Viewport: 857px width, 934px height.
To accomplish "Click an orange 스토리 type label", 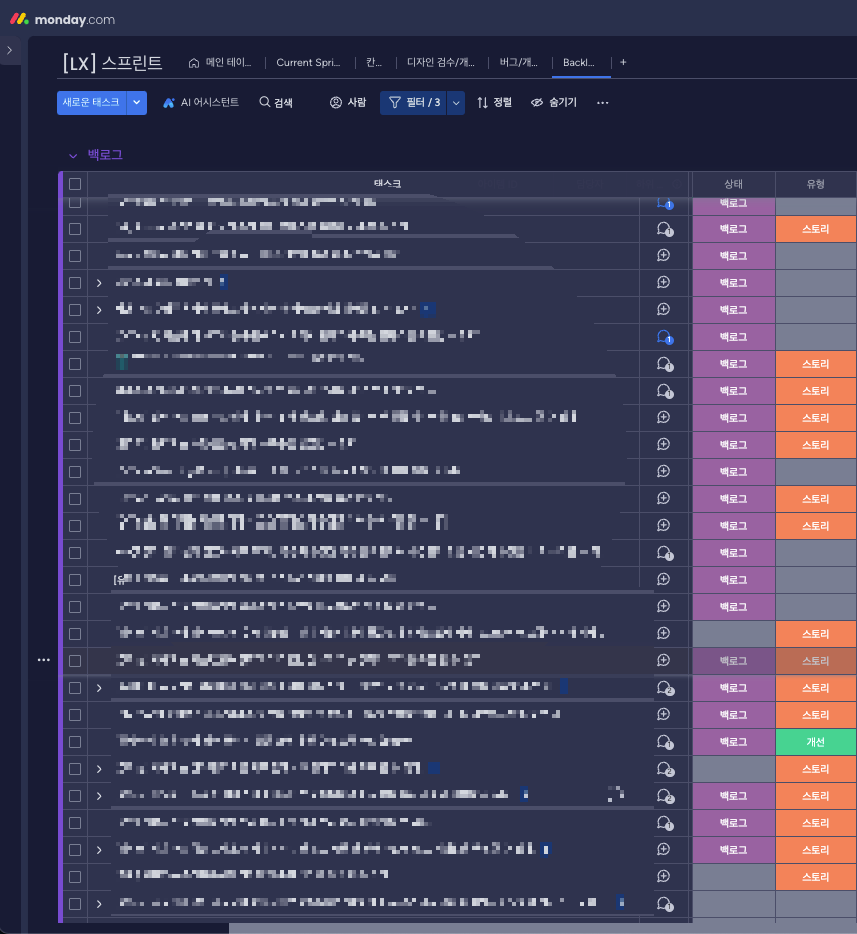I will 815,228.
